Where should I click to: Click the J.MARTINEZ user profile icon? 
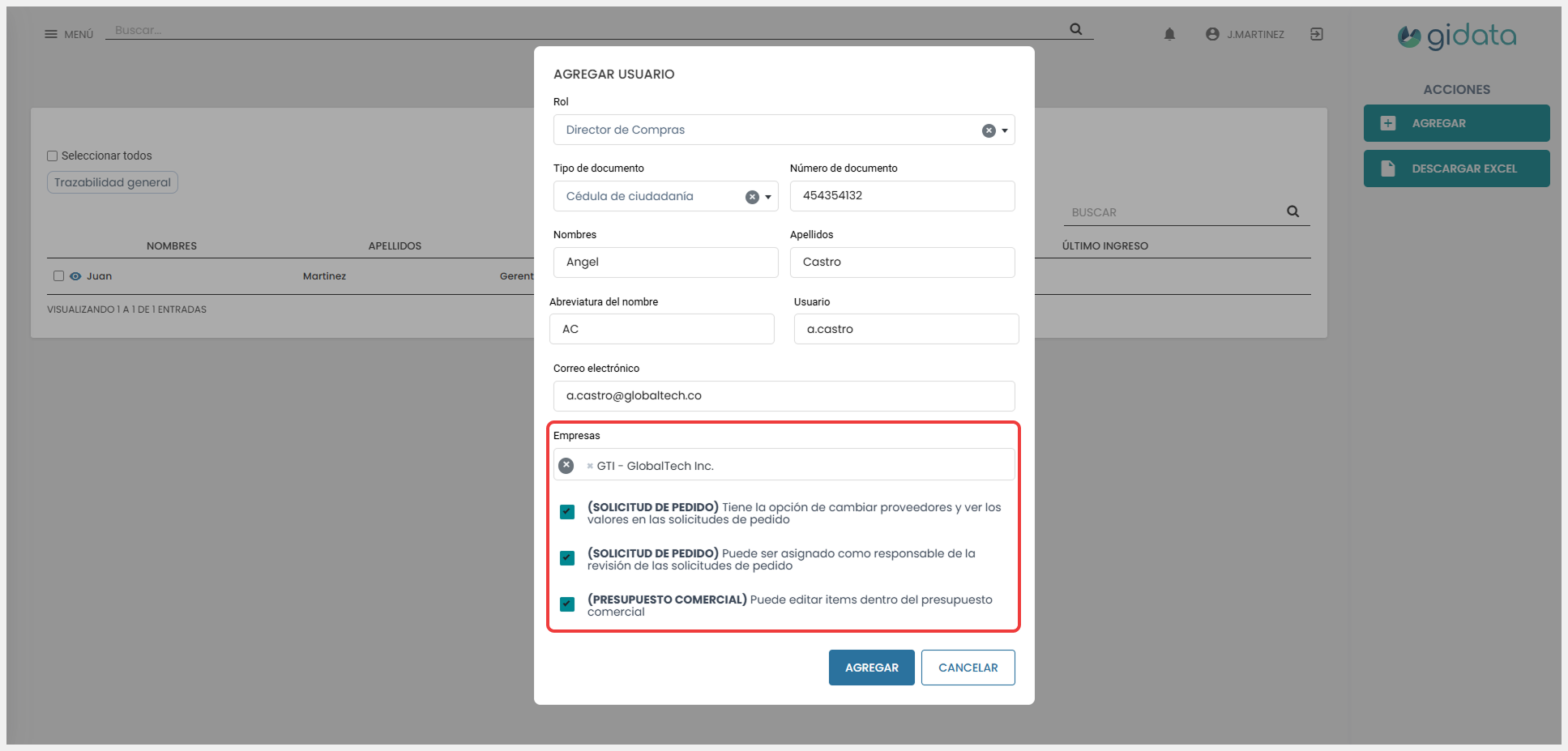1212,34
